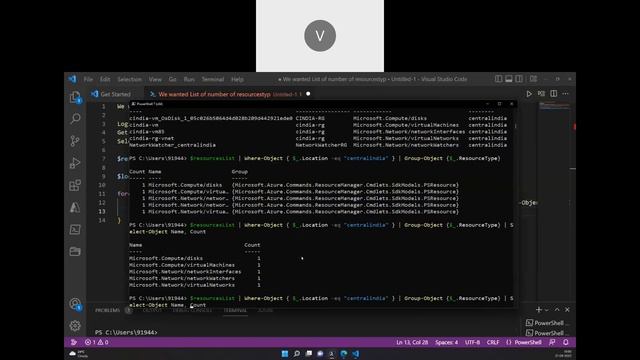Click the 'V' participant avatar tile
Image resolution: width=640 pixels, height=360 pixels.
320,36
